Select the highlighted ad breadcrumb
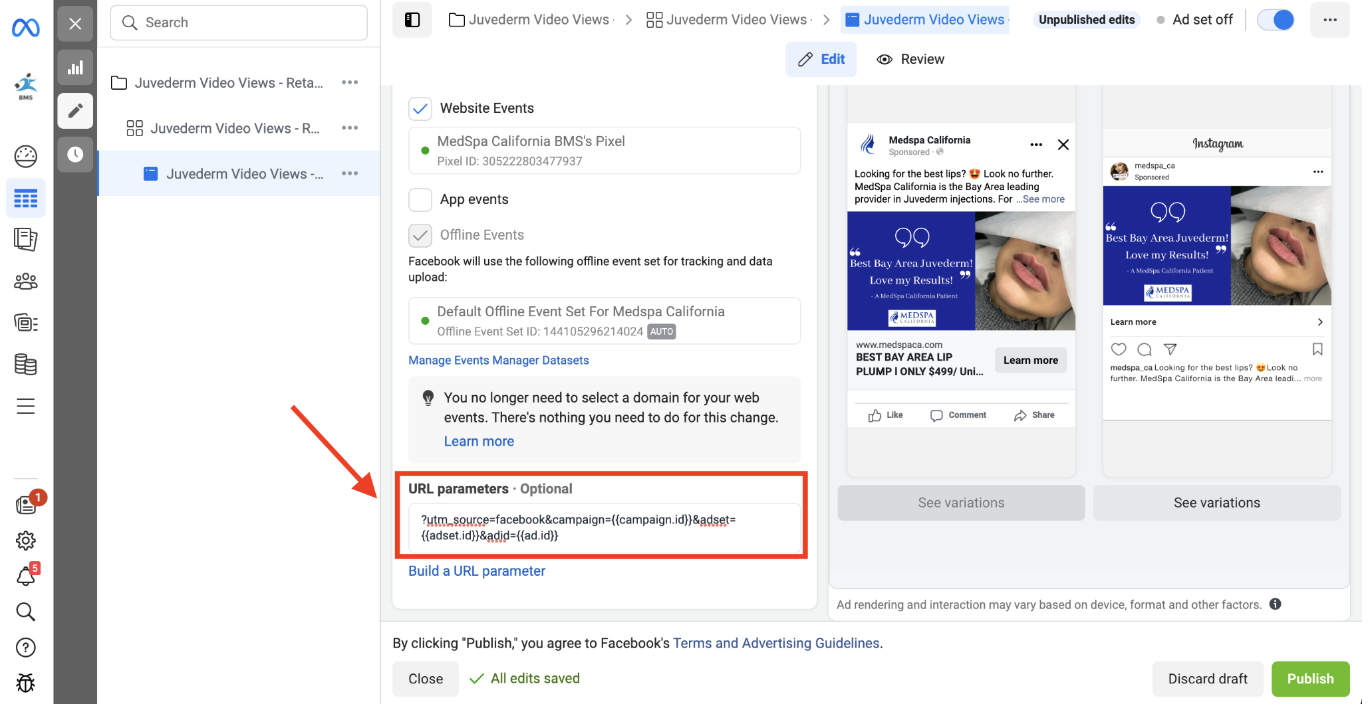This screenshot has width=1368, height=706. [x=925, y=20]
